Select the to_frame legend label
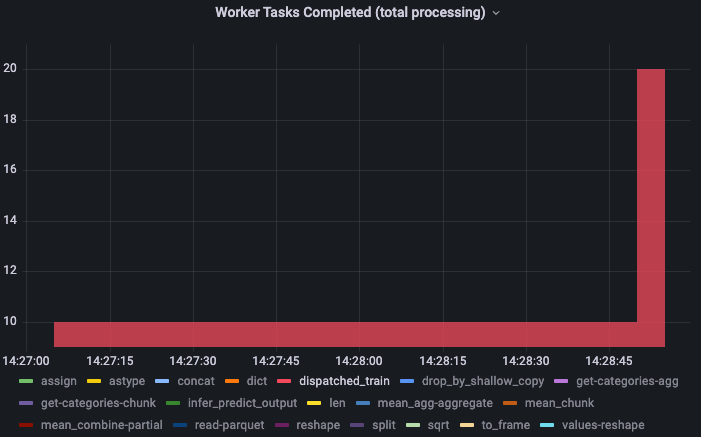The height and width of the screenshot is (437, 701). [506, 425]
